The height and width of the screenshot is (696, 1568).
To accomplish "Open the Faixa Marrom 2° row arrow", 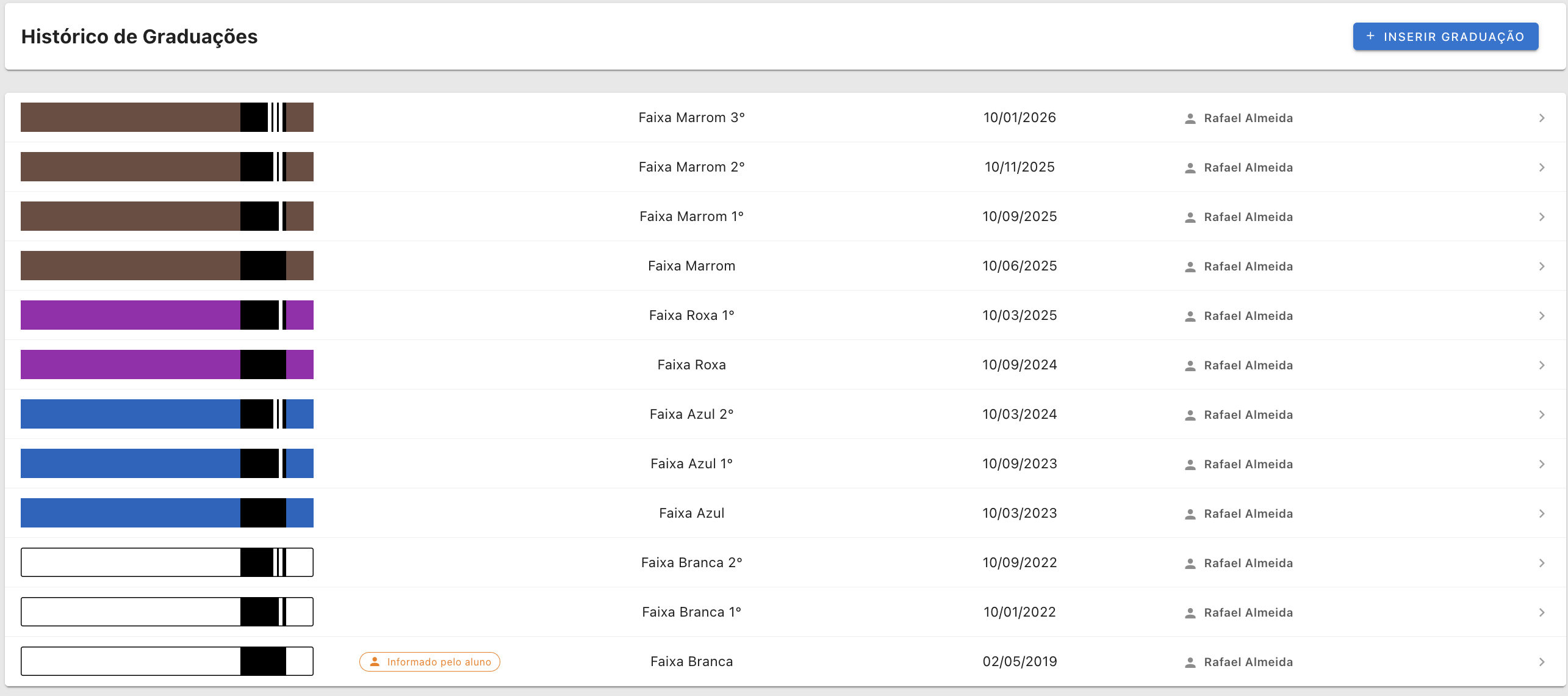I will click(x=1541, y=167).
